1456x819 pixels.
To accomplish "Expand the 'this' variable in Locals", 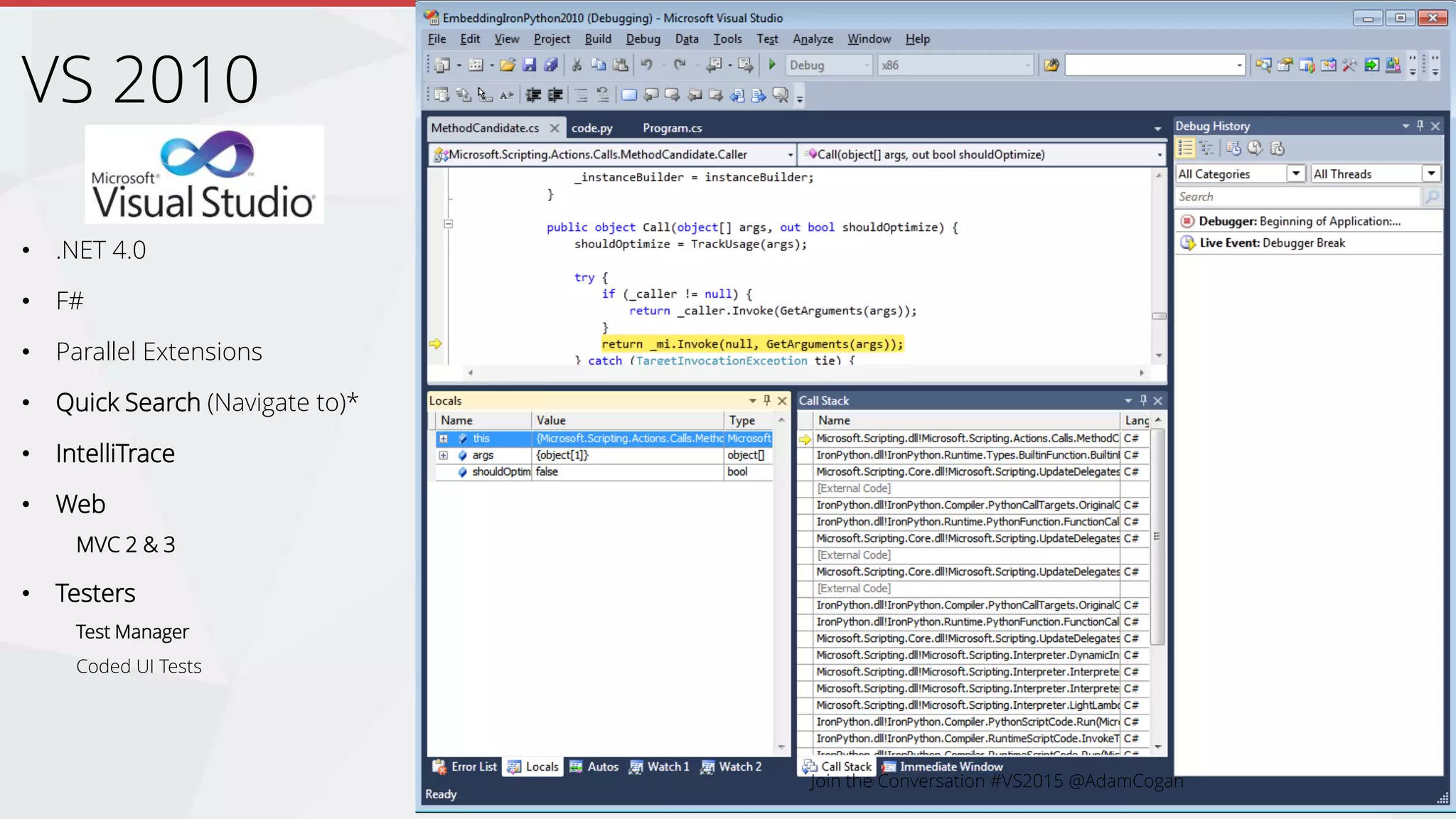I will coord(443,439).
